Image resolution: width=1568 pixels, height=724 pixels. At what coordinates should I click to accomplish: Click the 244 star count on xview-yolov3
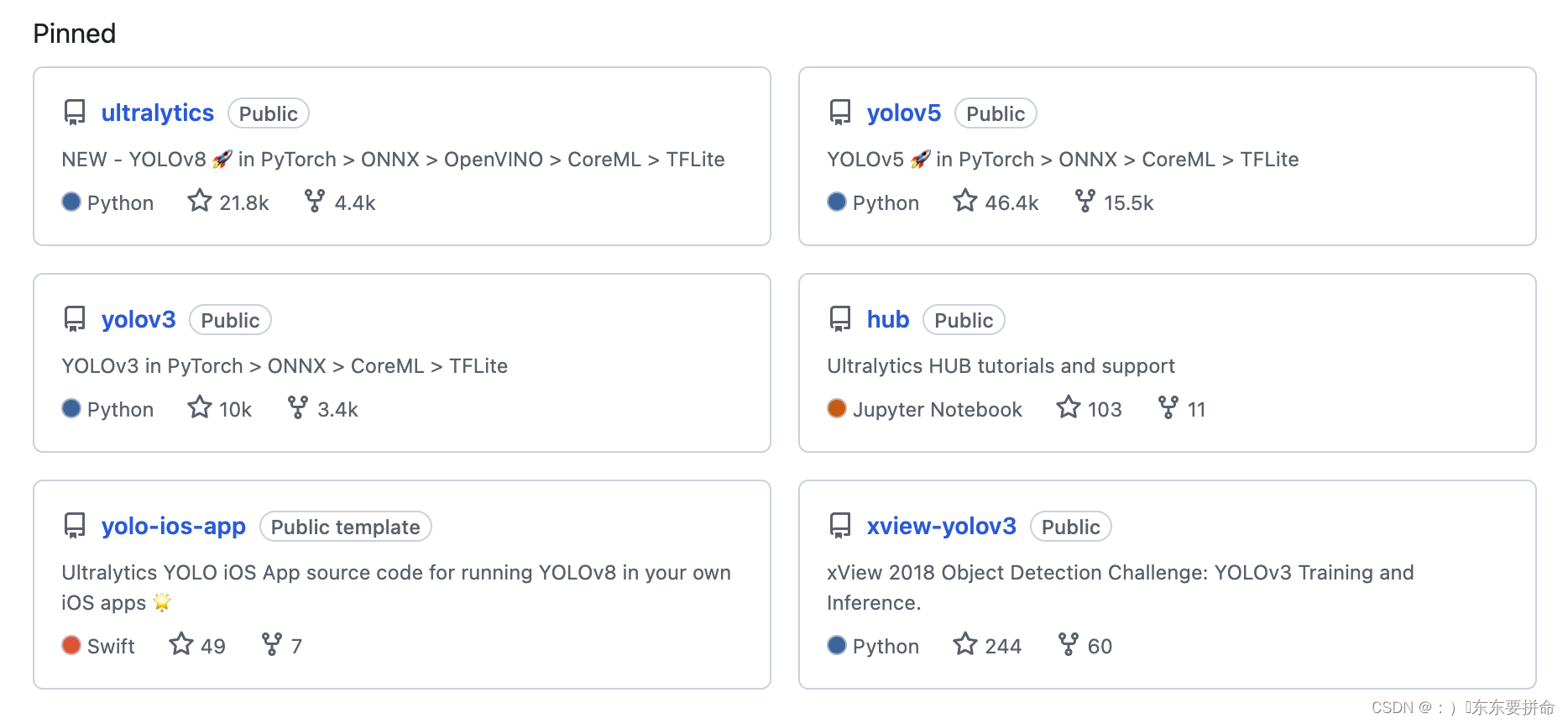click(1003, 647)
